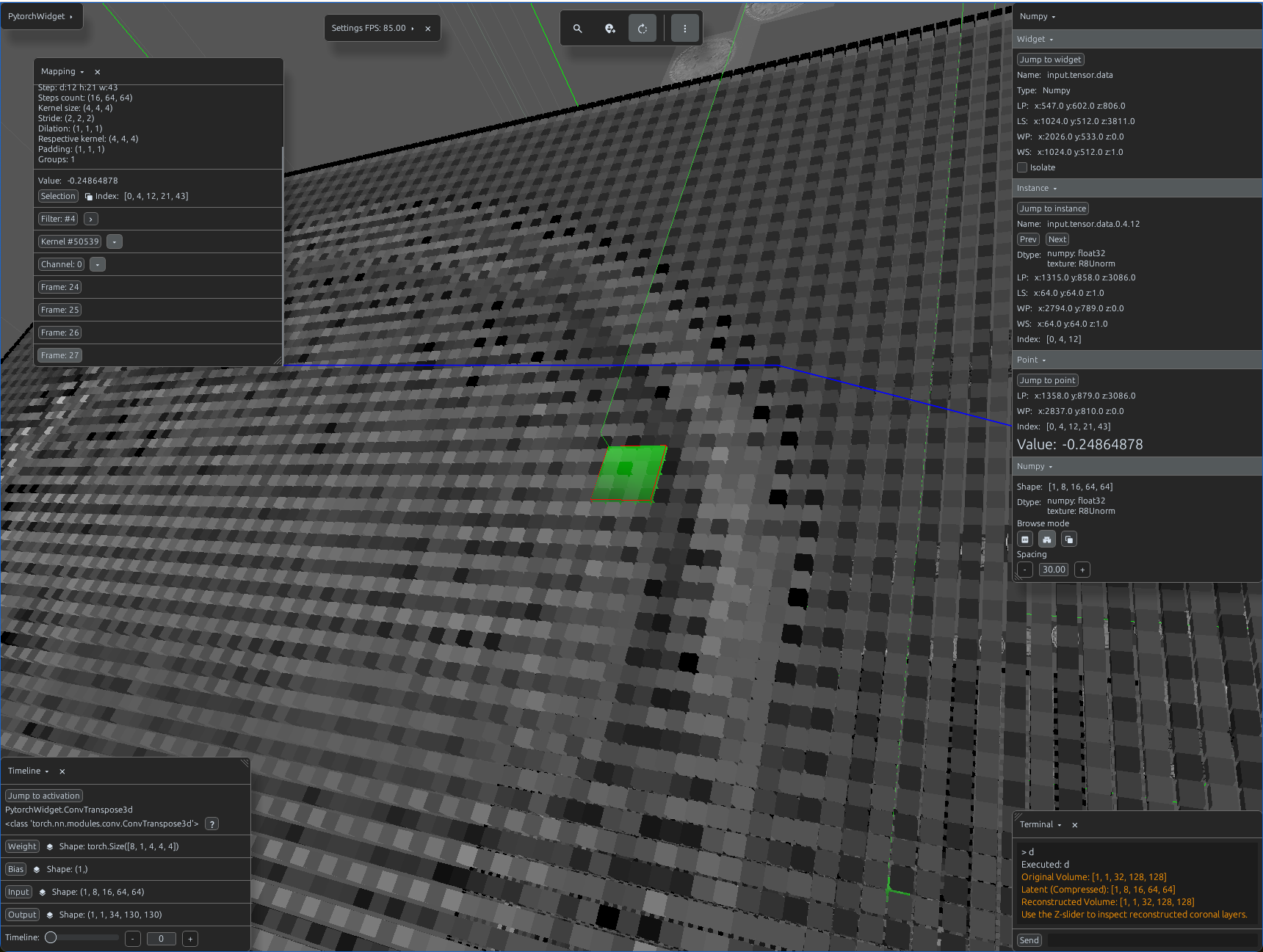
Task: Go to the previous instance with Prev
Action: coord(1028,239)
